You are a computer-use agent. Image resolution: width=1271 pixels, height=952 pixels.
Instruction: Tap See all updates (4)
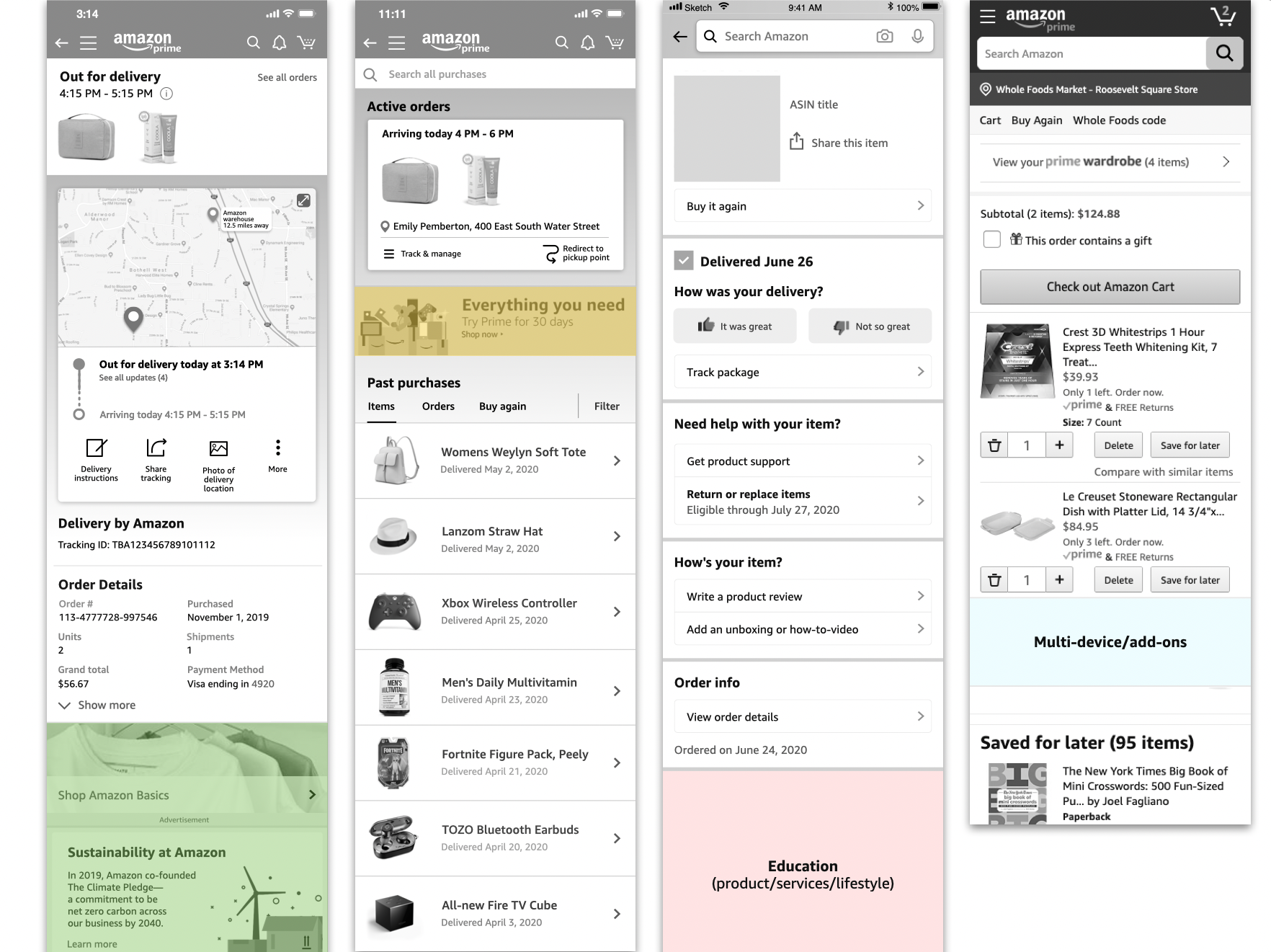(133, 378)
